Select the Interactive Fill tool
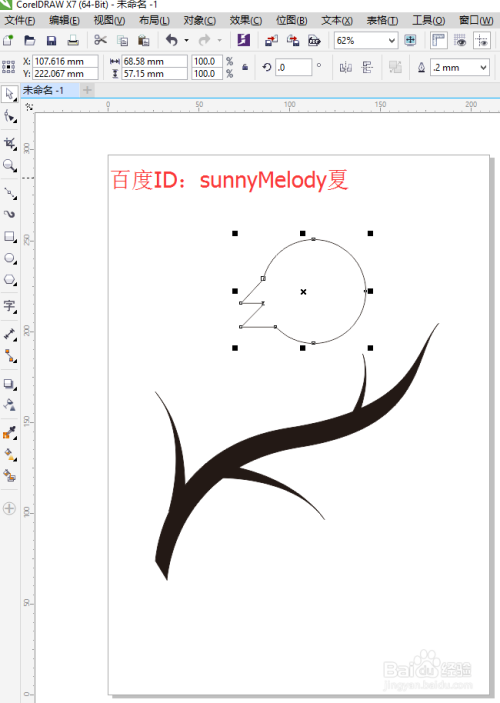500x703 pixels. click(x=9, y=454)
